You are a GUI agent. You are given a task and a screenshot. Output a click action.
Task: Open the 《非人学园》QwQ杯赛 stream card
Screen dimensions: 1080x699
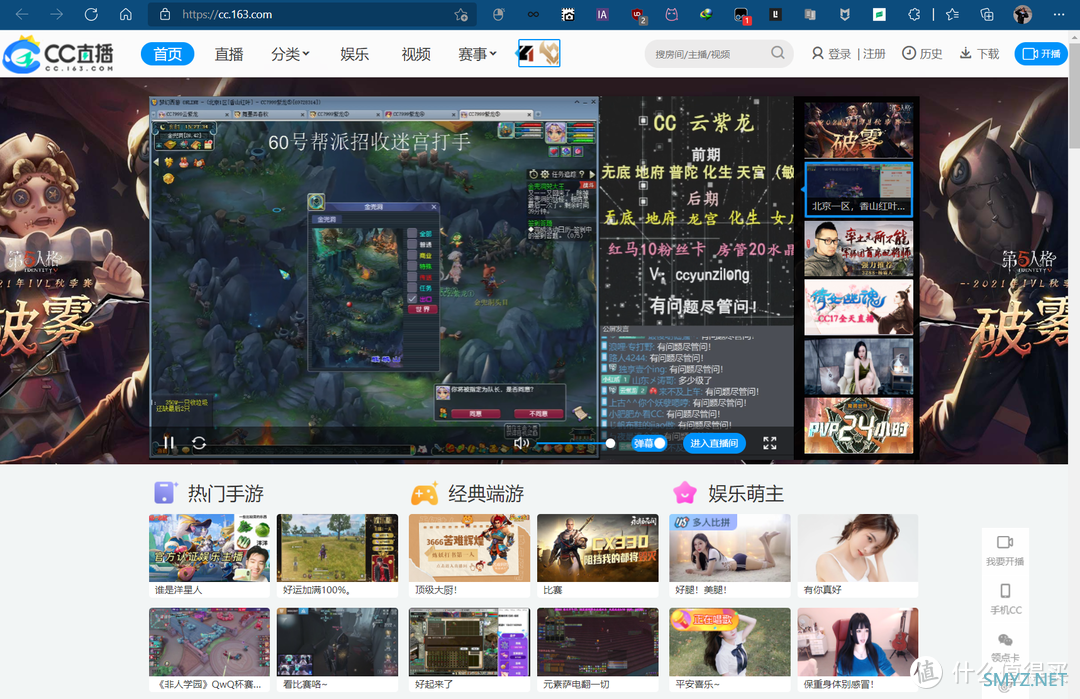[x=209, y=650]
